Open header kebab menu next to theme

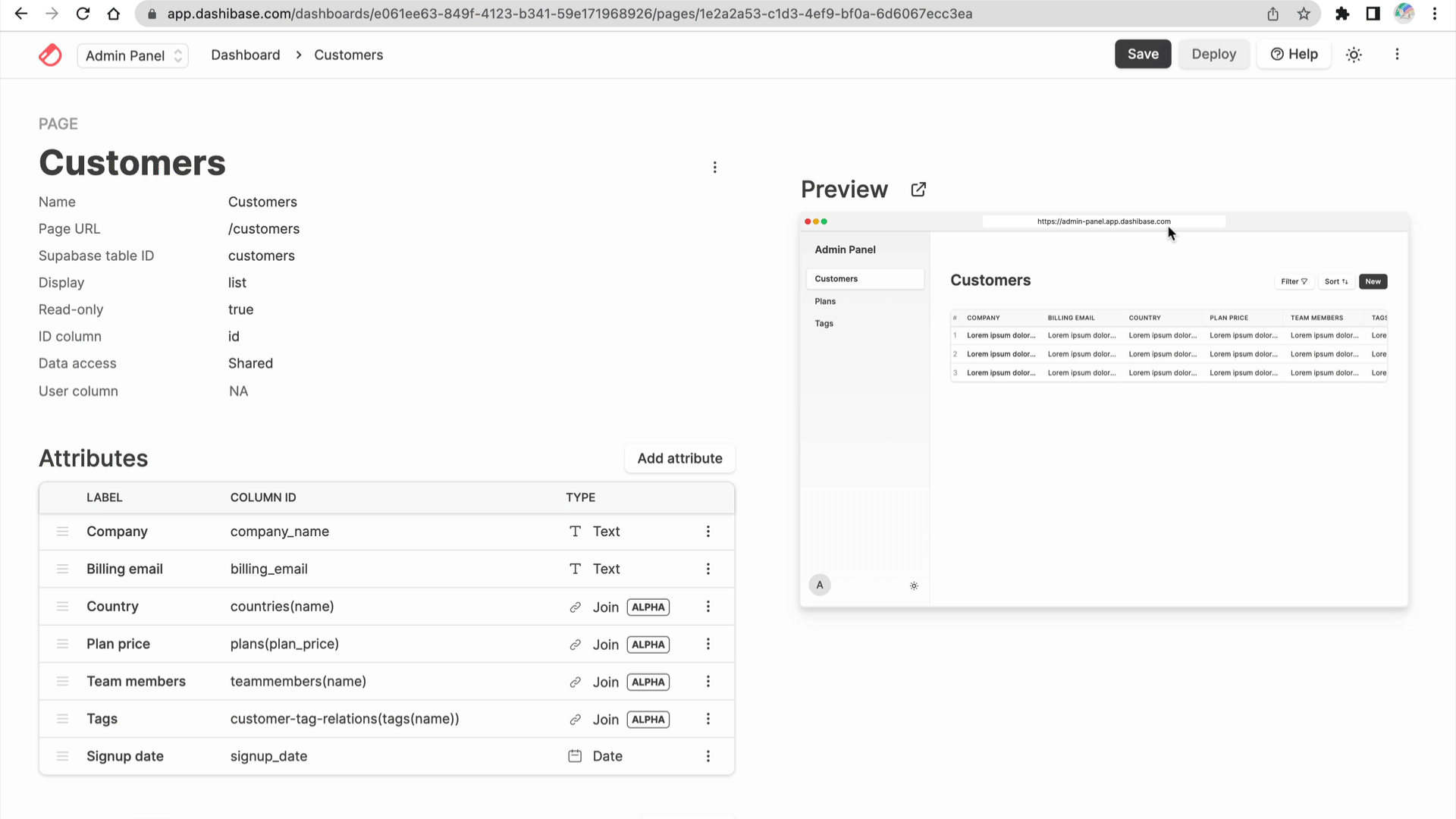1397,55
